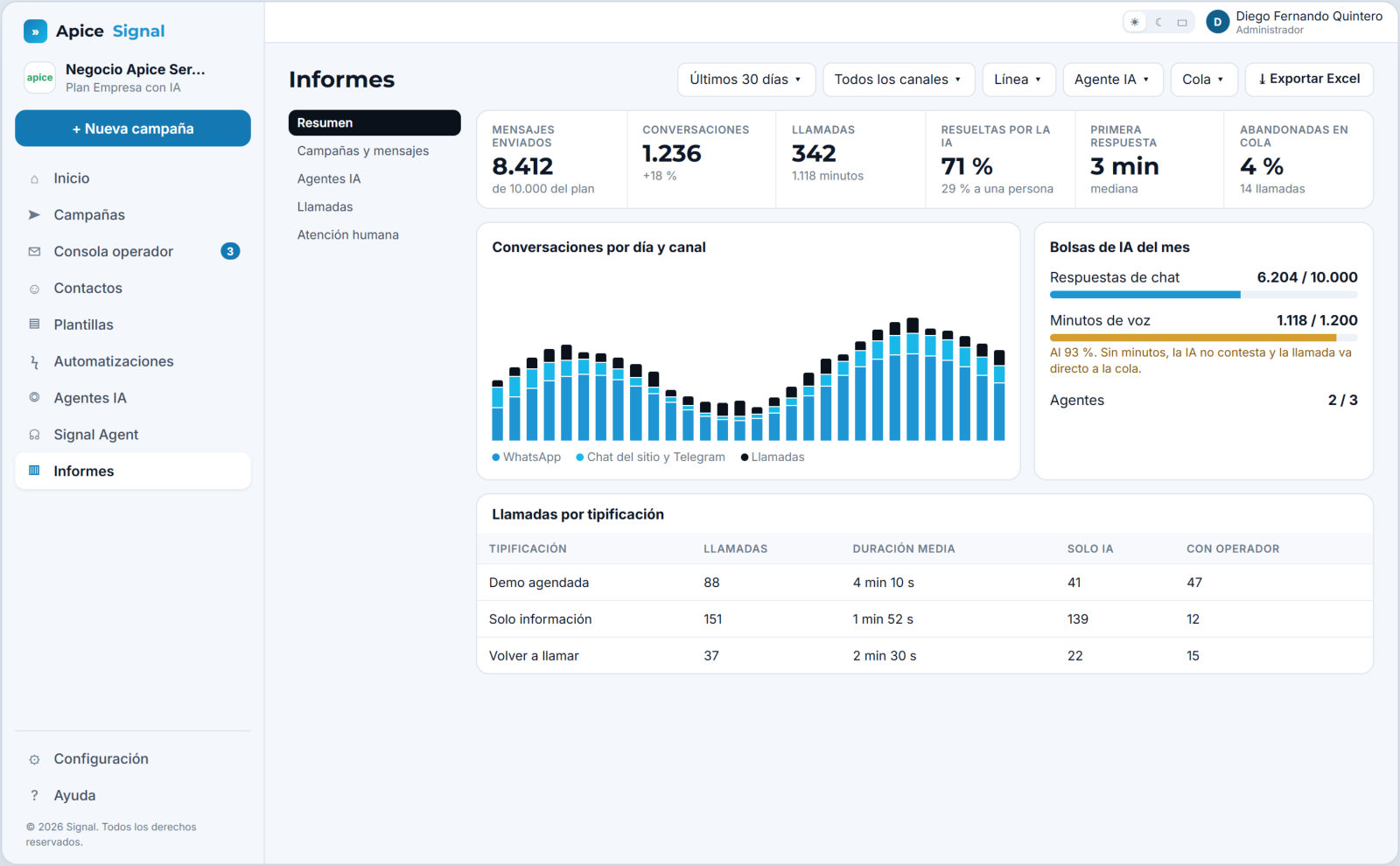Image resolution: width=1400 pixels, height=866 pixels.
Task: Click the Volver a llamar row label
Action: point(534,656)
